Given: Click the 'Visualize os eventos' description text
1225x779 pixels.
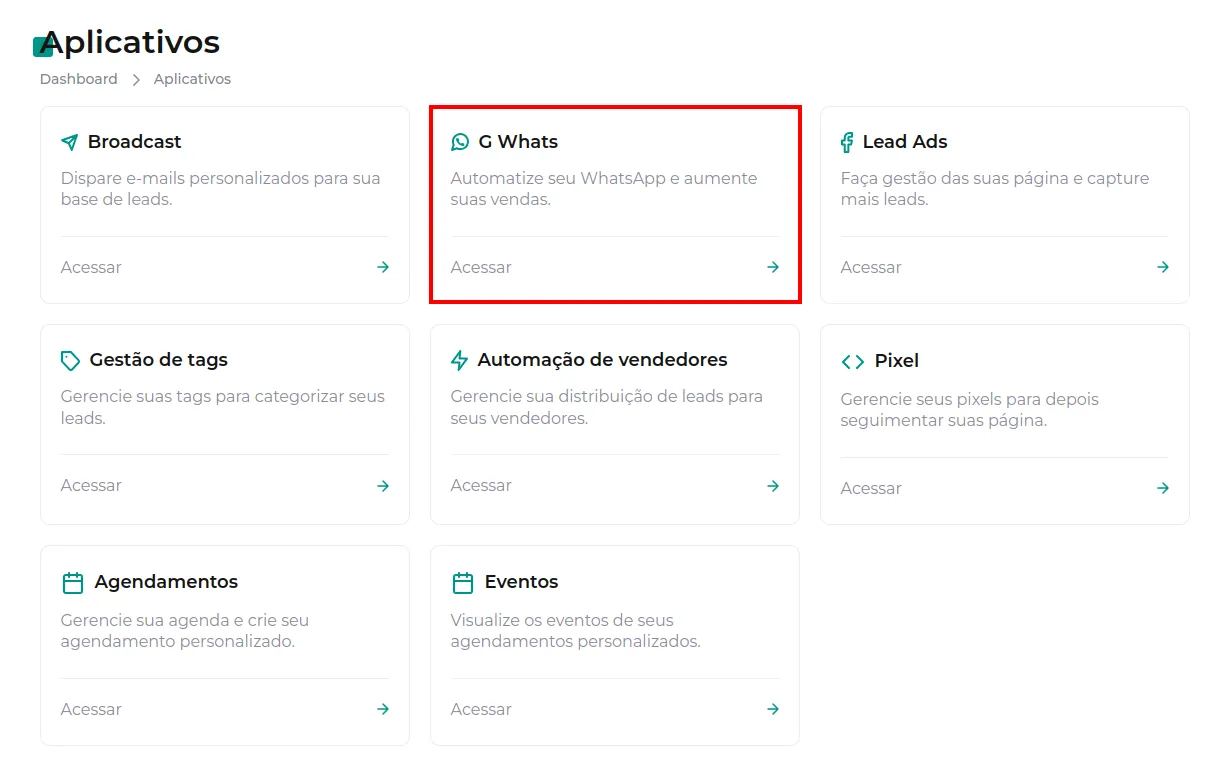Looking at the screenshot, I should click(x=576, y=631).
